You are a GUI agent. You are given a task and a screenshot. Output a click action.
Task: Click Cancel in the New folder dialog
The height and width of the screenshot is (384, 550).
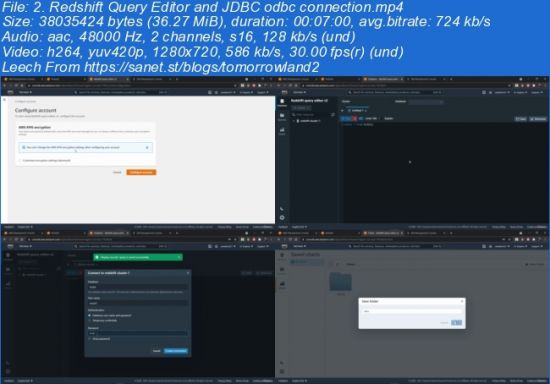[x=444, y=323]
